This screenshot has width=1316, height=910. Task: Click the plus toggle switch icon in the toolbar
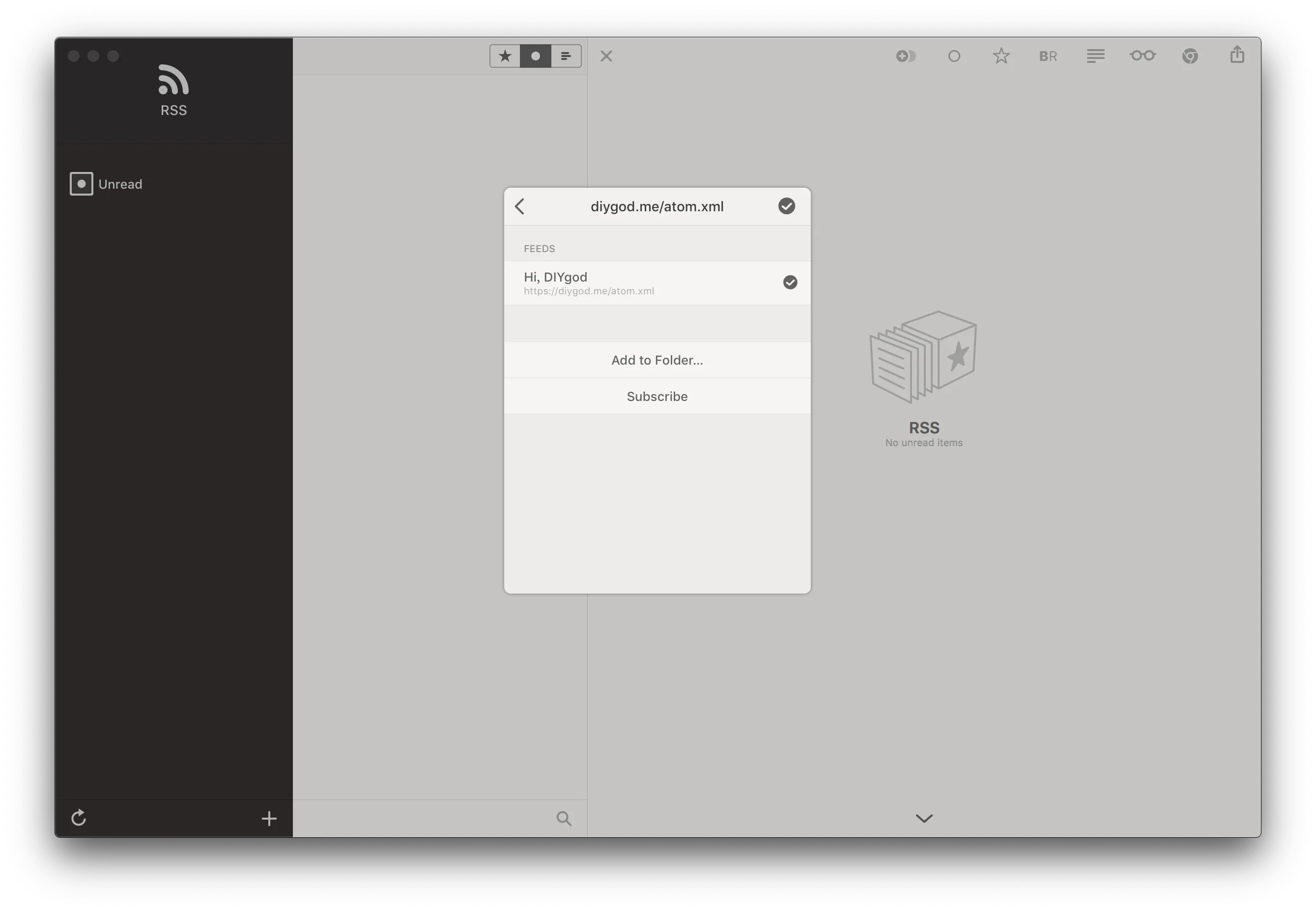[x=906, y=56]
